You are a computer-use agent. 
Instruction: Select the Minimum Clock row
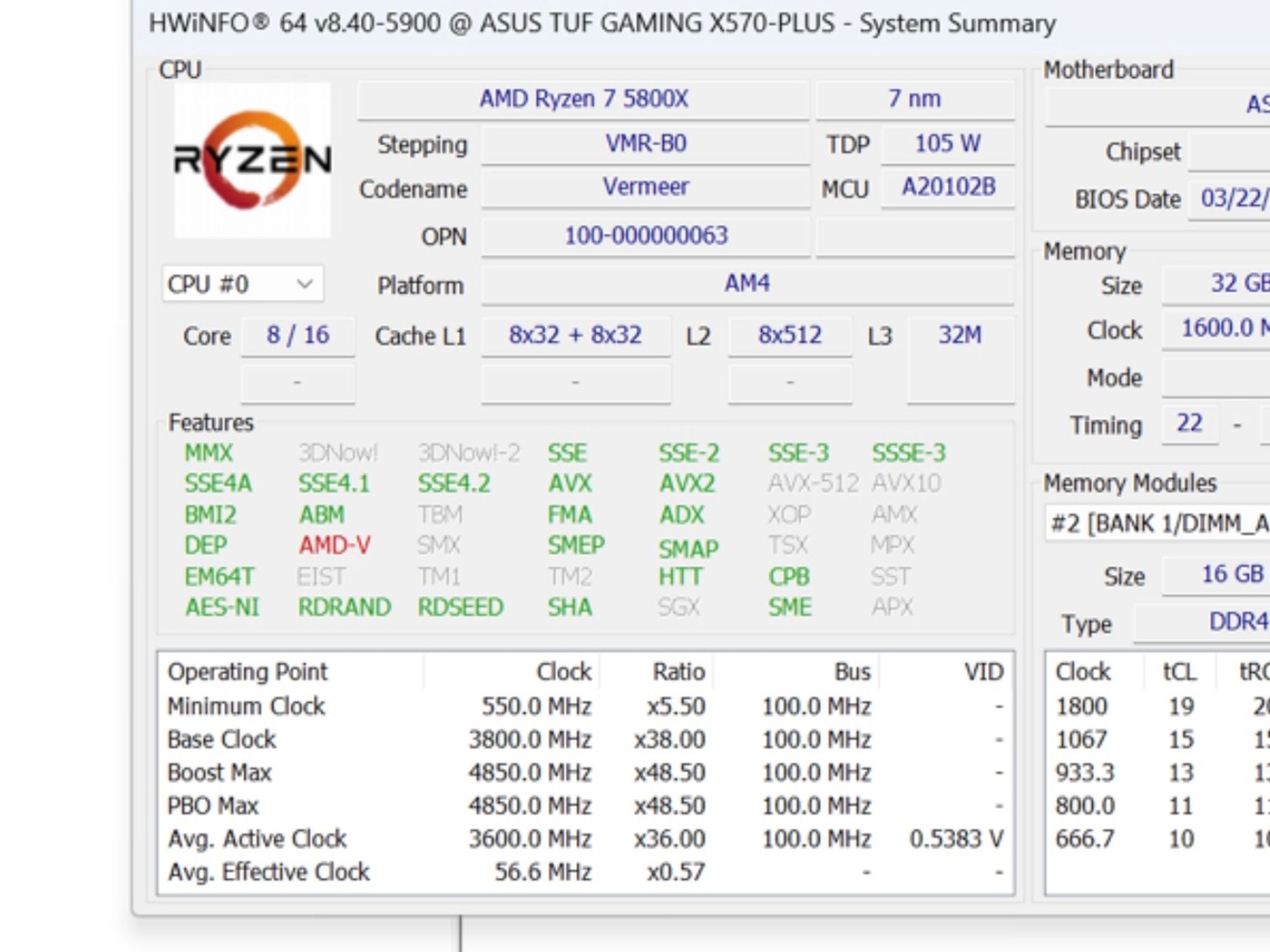pos(586,707)
